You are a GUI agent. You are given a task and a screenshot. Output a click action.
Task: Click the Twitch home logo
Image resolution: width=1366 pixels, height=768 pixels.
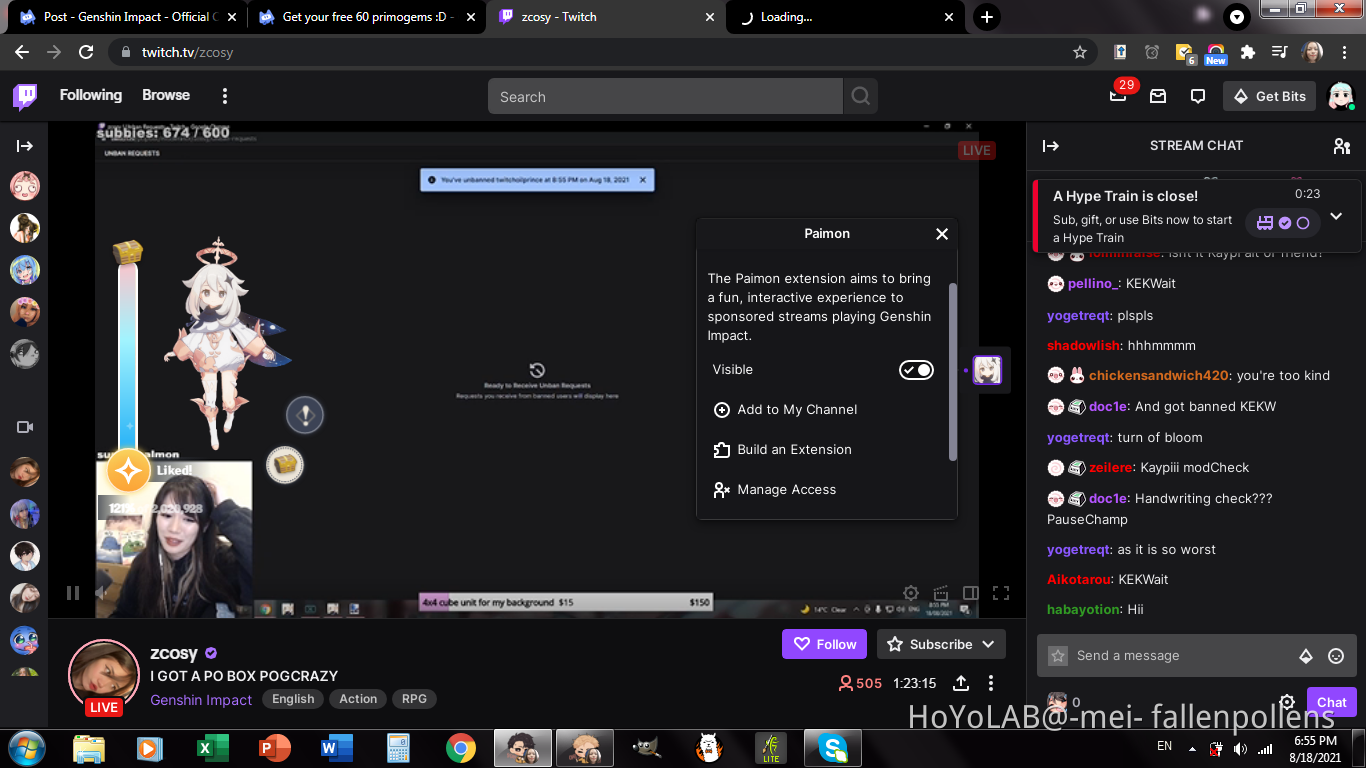[25, 96]
